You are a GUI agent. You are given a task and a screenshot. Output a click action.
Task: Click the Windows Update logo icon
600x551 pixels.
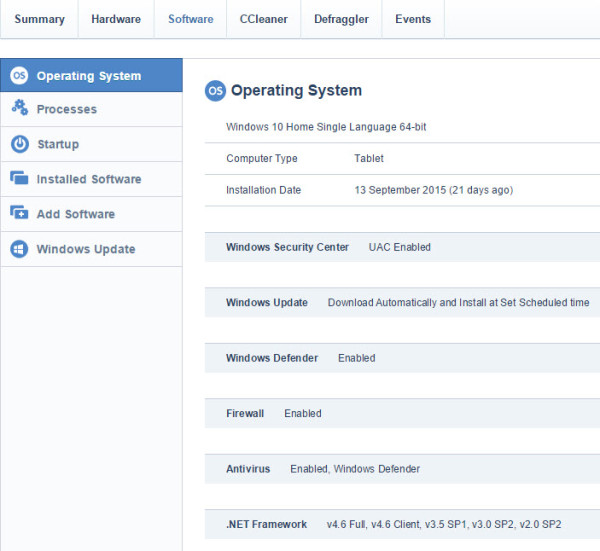(x=19, y=249)
